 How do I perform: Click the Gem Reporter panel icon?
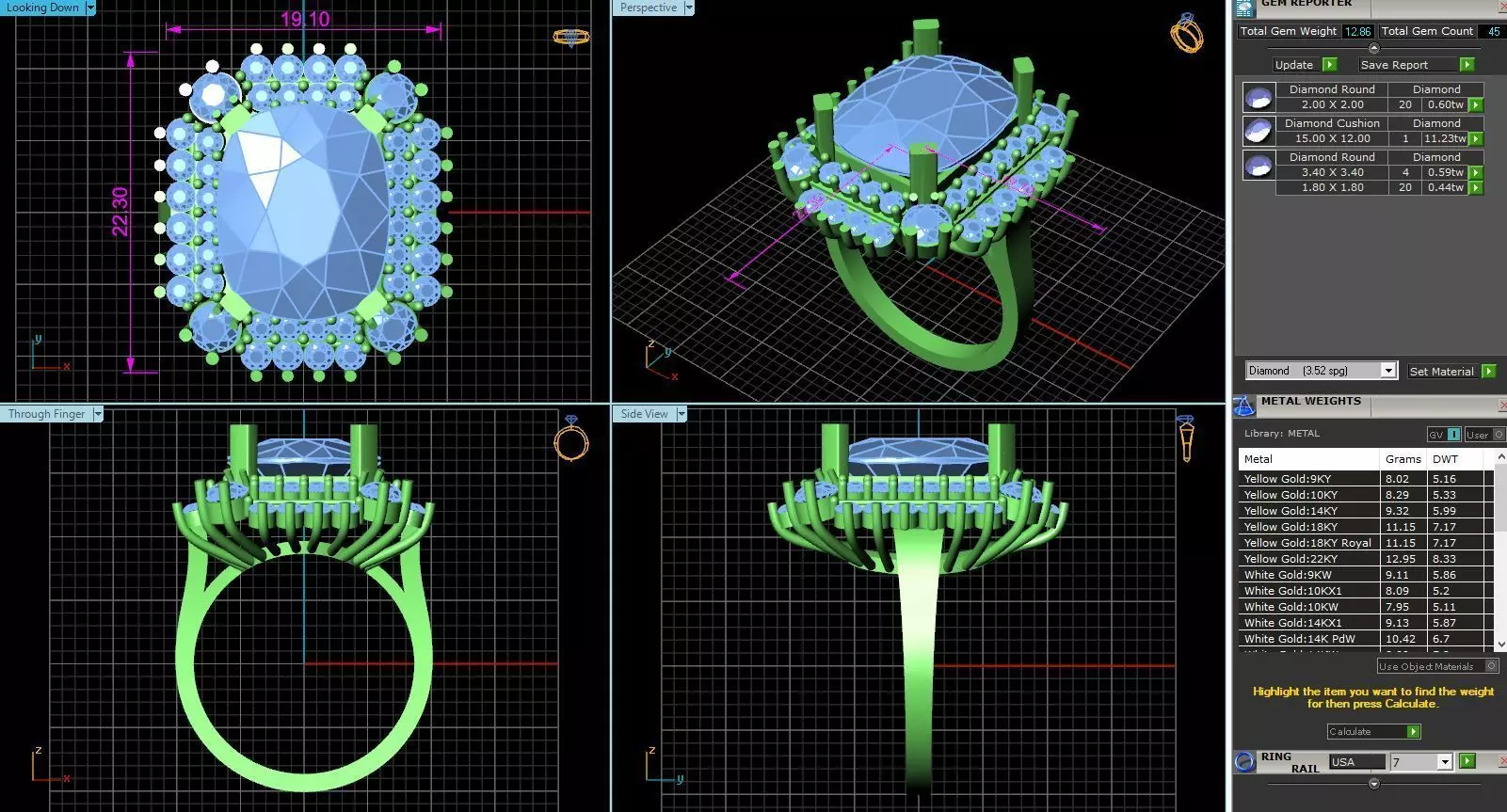pos(1244,7)
